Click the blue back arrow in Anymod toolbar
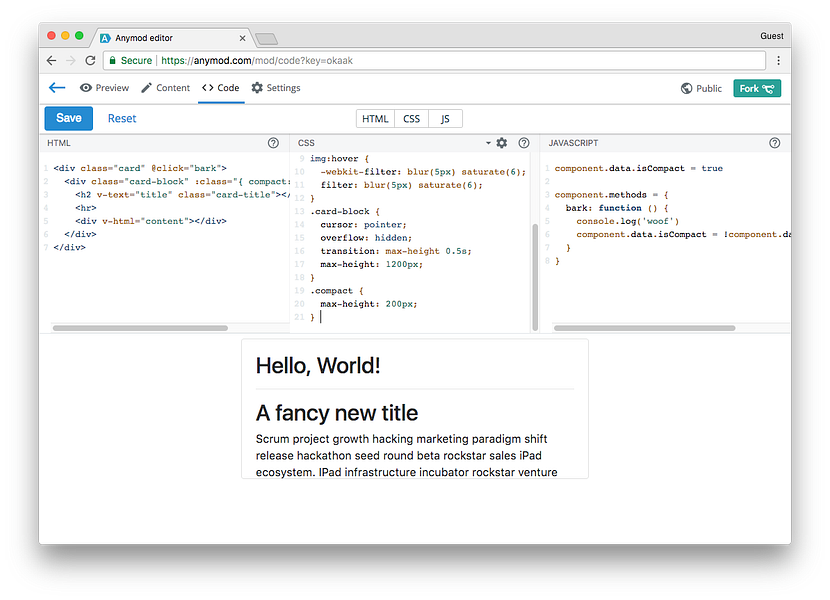The width and height of the screenshot is (830, 600). pos(57,87)
